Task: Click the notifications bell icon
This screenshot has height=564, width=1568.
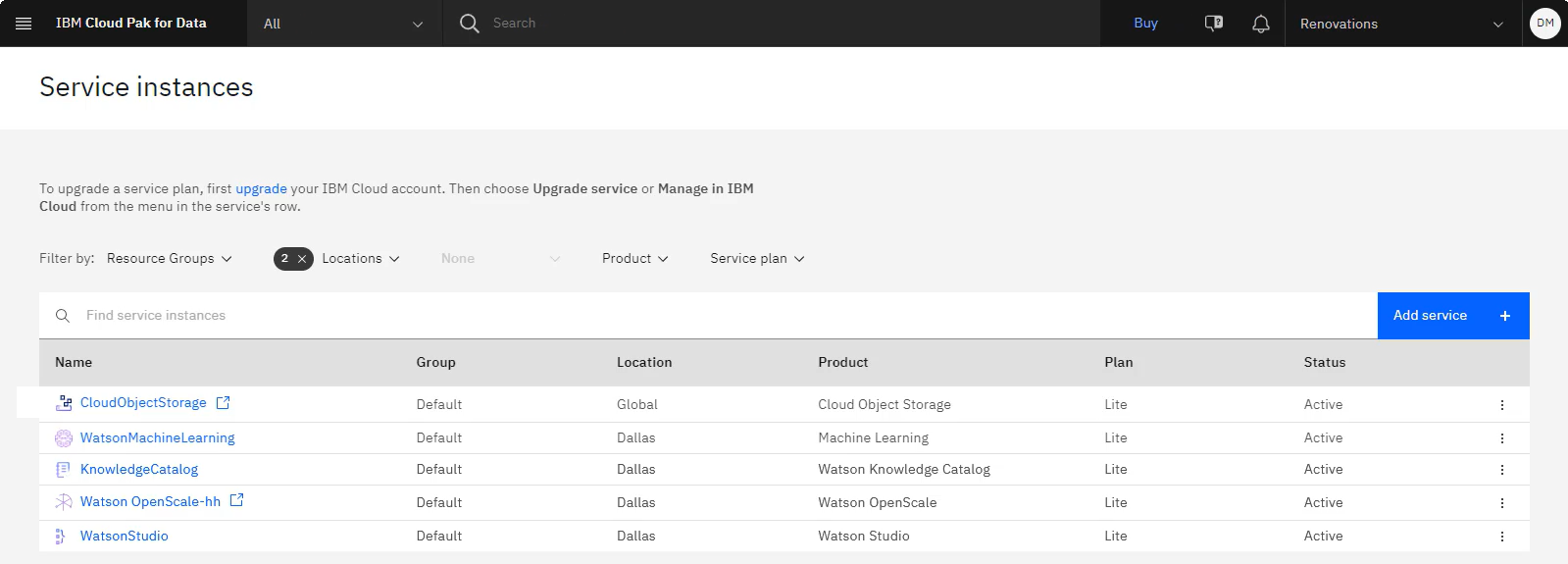Action: pos(1261,24)
